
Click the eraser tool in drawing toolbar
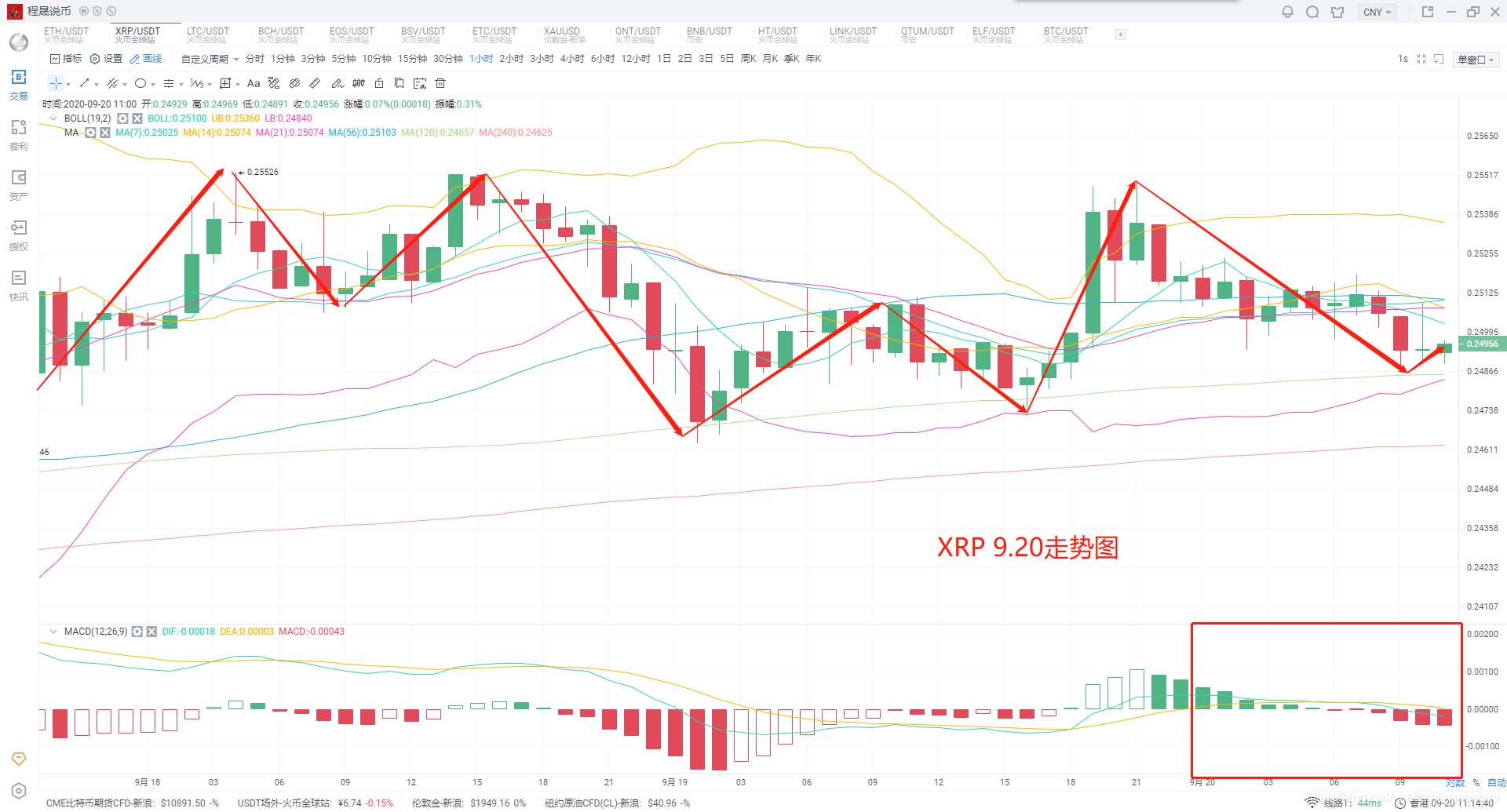tap(294, 83)
